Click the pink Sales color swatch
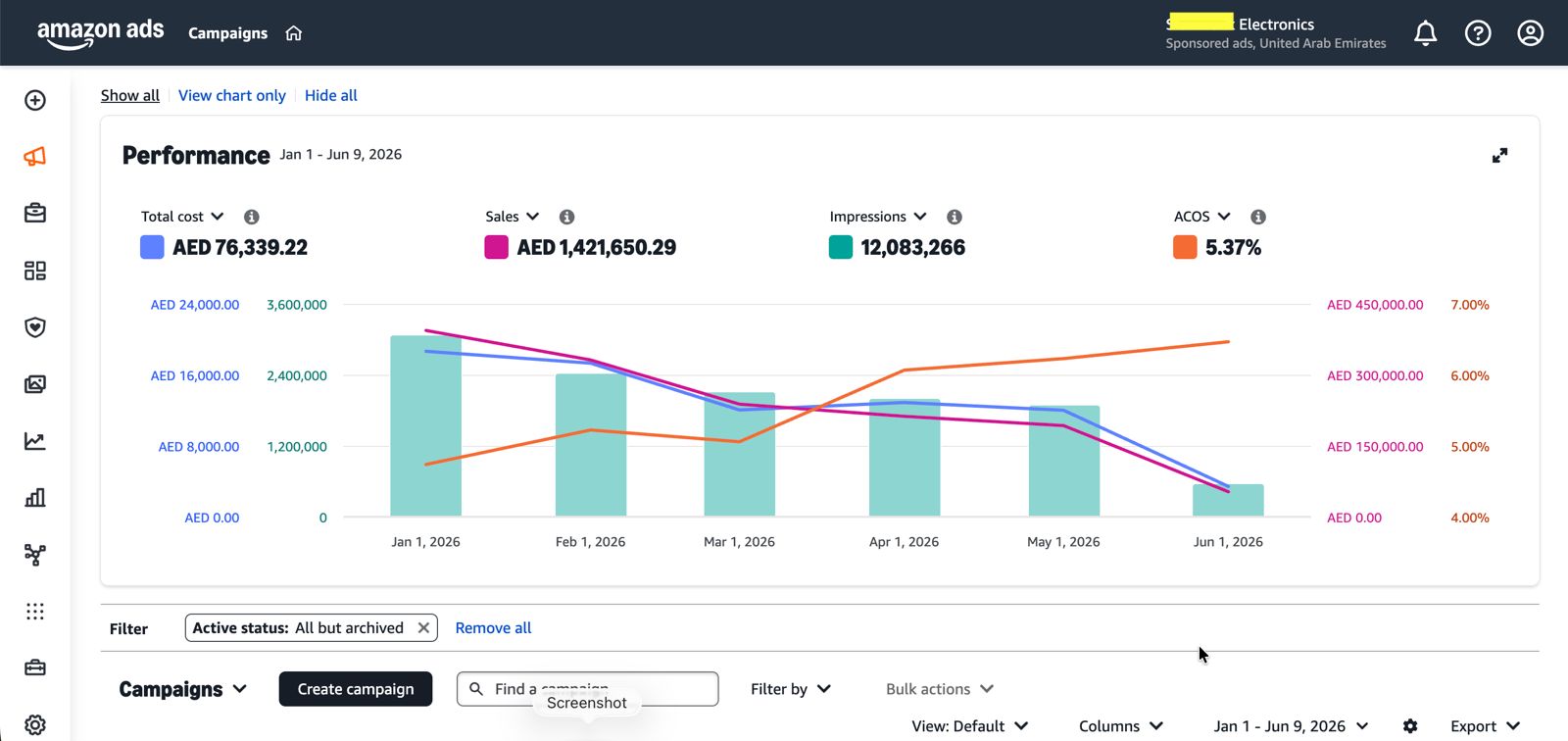Screen dimensions: 1568x741 coord(496,247)
